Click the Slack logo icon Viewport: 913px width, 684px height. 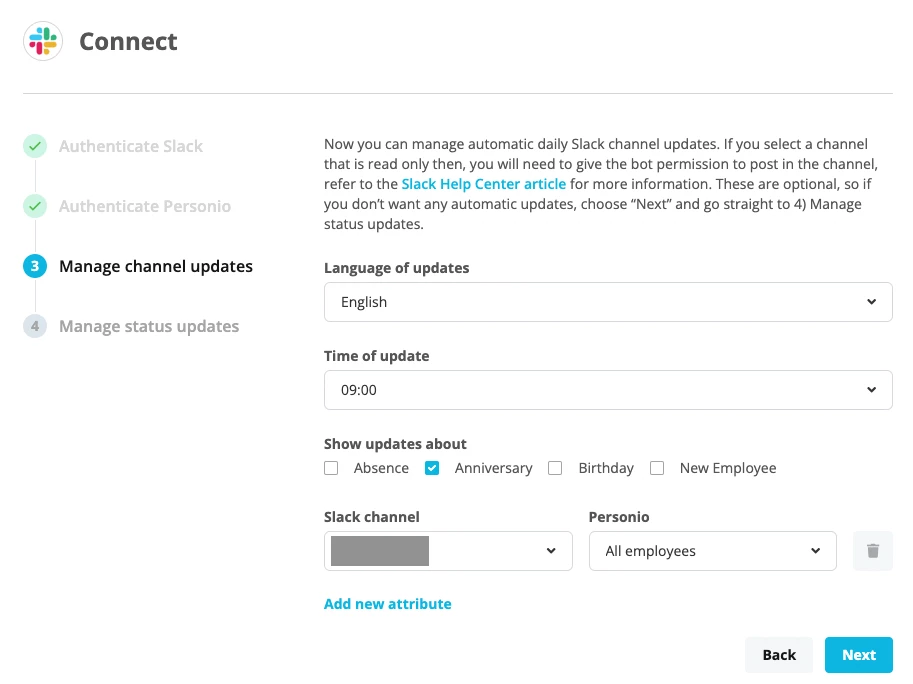click(x=43, y=41)
